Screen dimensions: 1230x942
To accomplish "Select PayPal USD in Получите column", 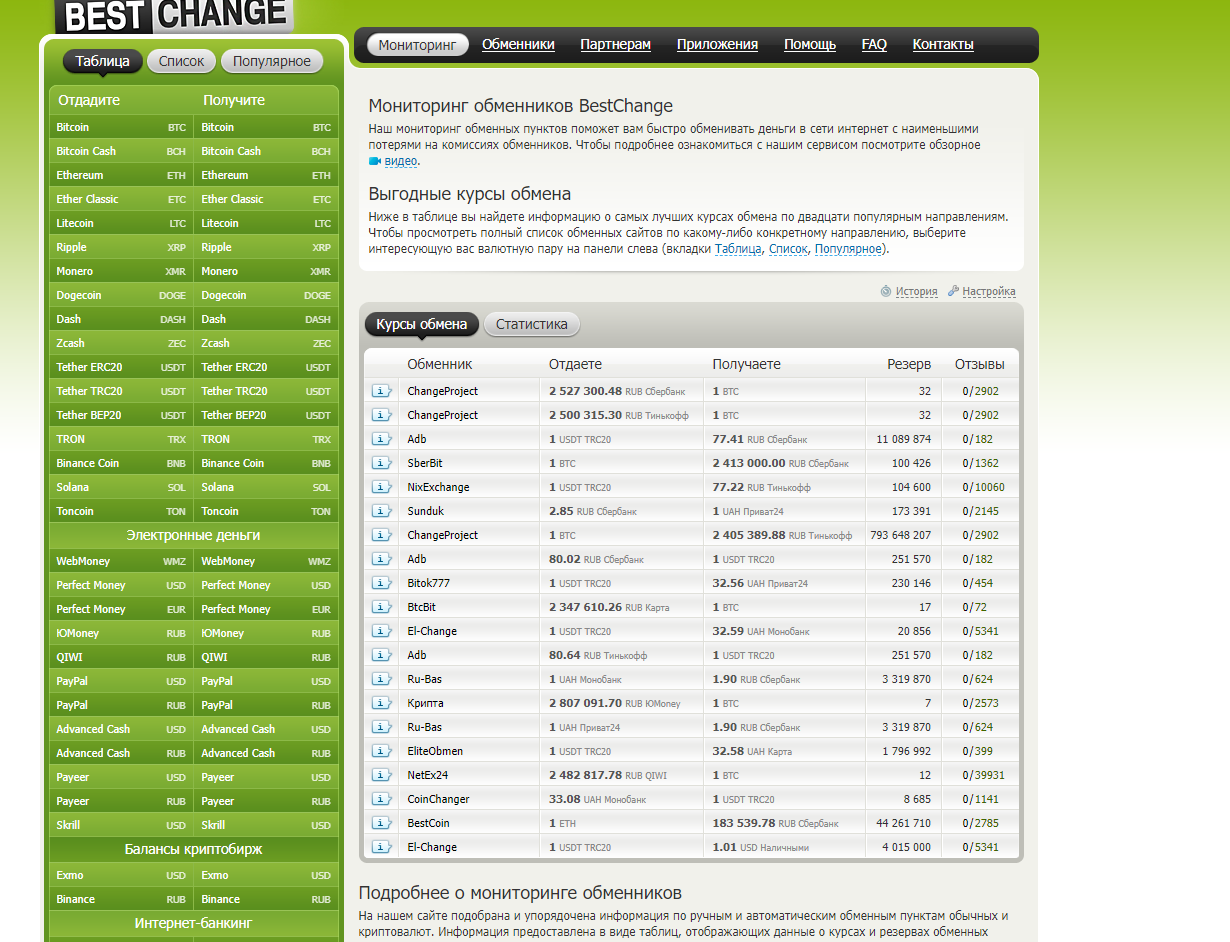I will click(266, 681).
